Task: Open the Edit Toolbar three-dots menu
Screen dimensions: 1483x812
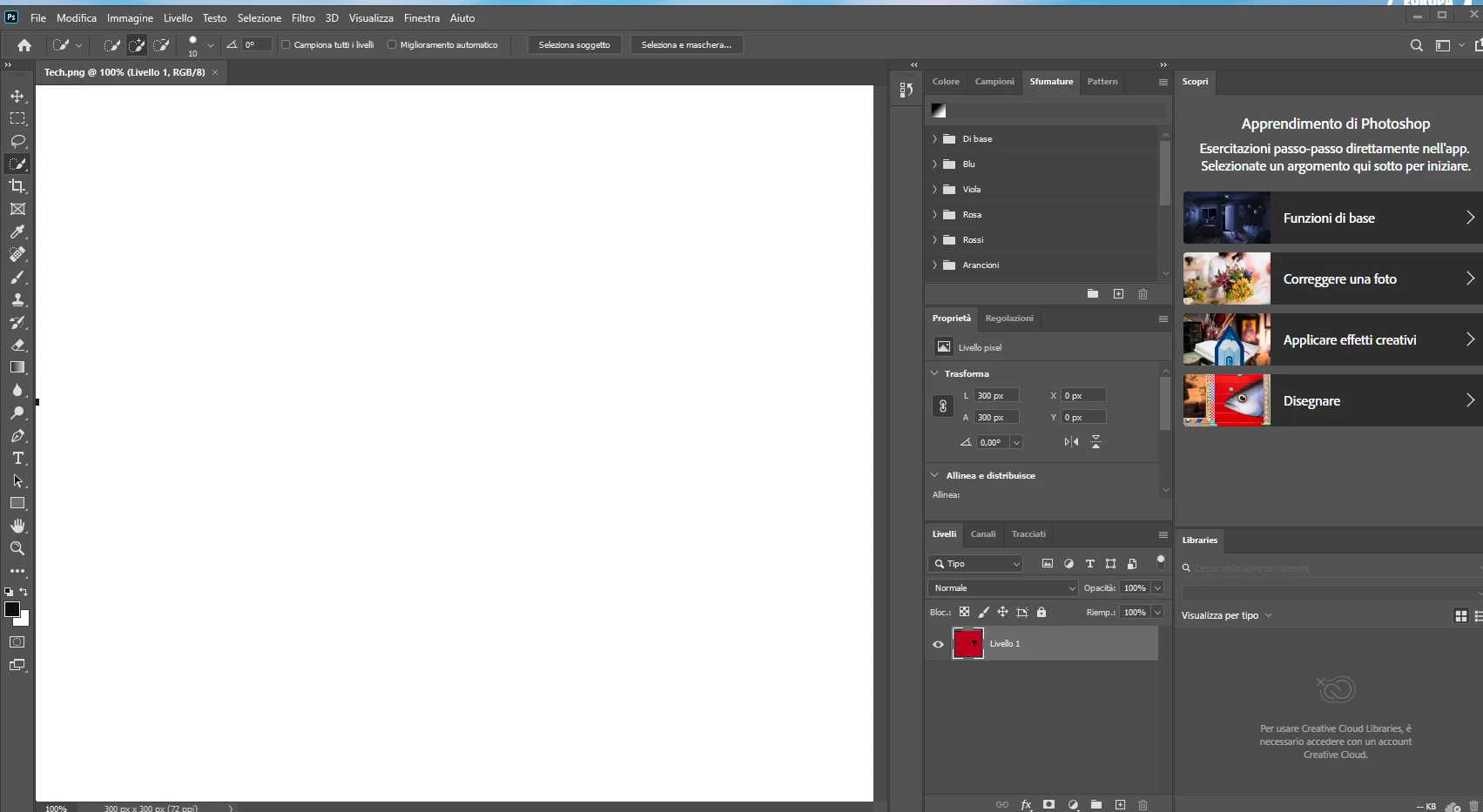Action: (x=17, y=571)
